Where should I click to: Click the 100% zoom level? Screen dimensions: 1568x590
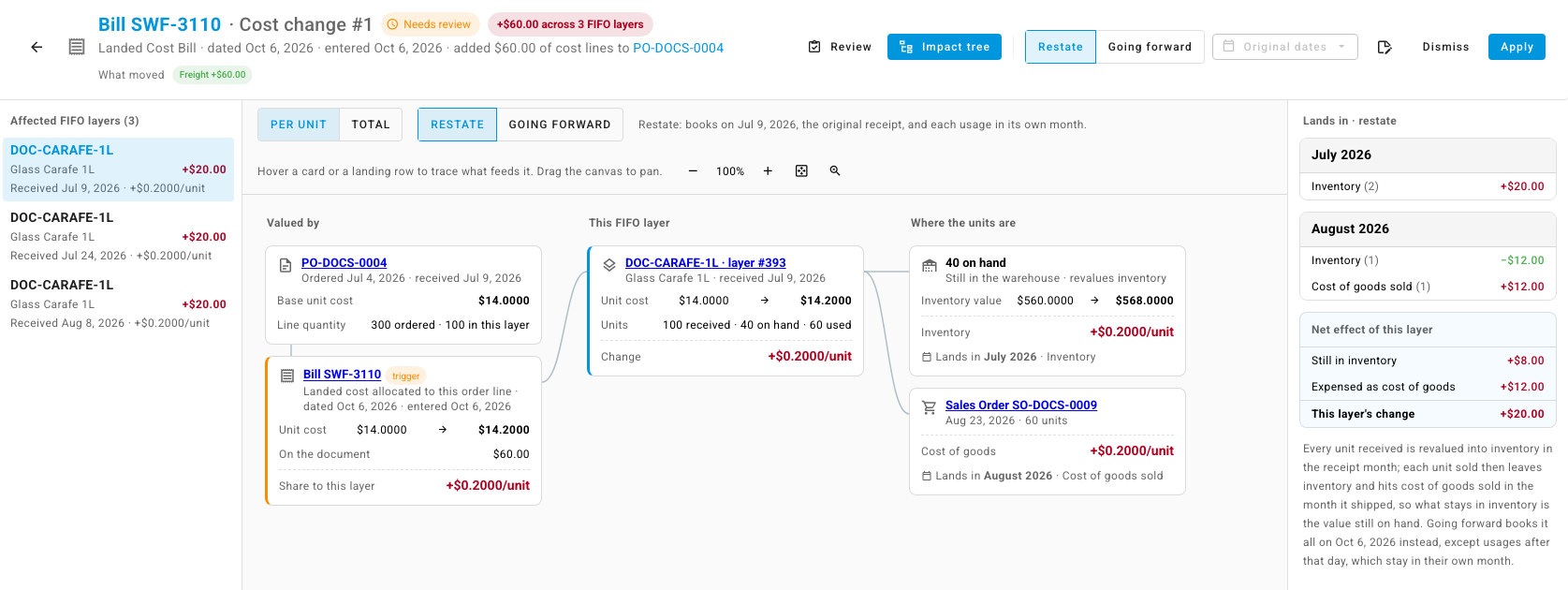tap(730, 171)
